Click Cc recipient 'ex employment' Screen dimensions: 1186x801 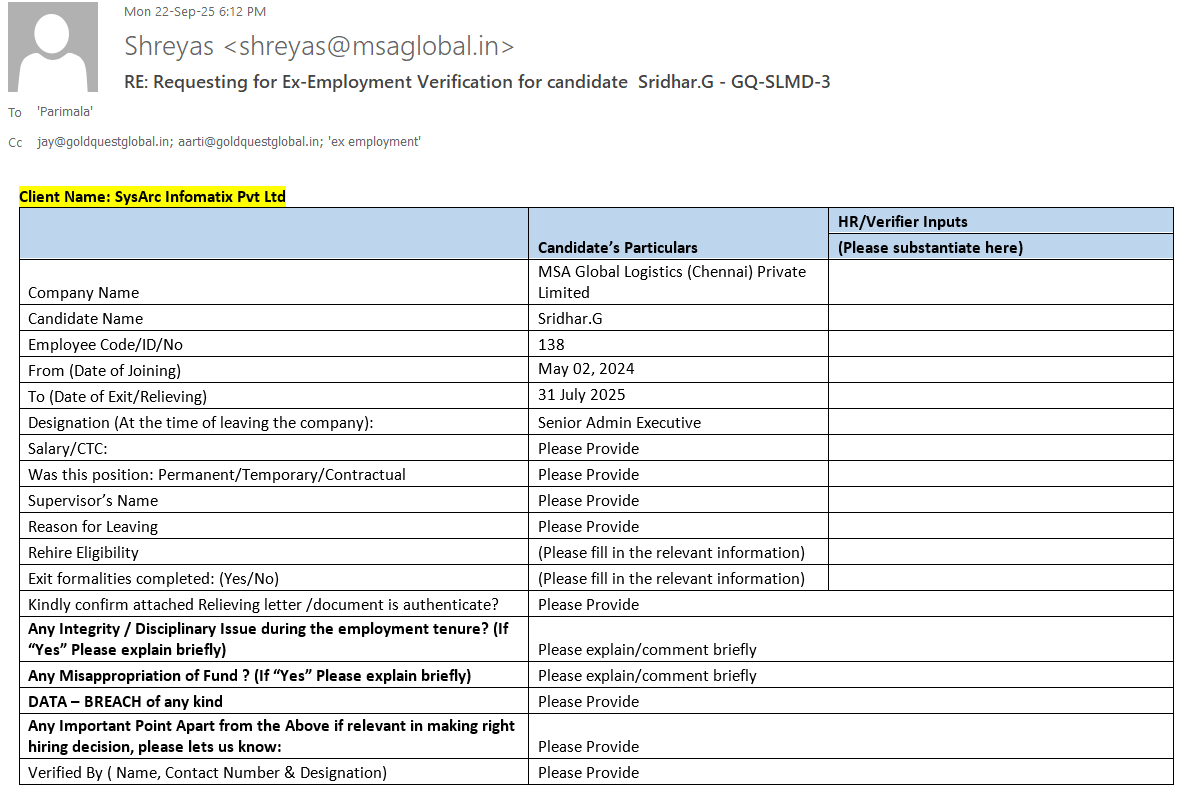374,141
